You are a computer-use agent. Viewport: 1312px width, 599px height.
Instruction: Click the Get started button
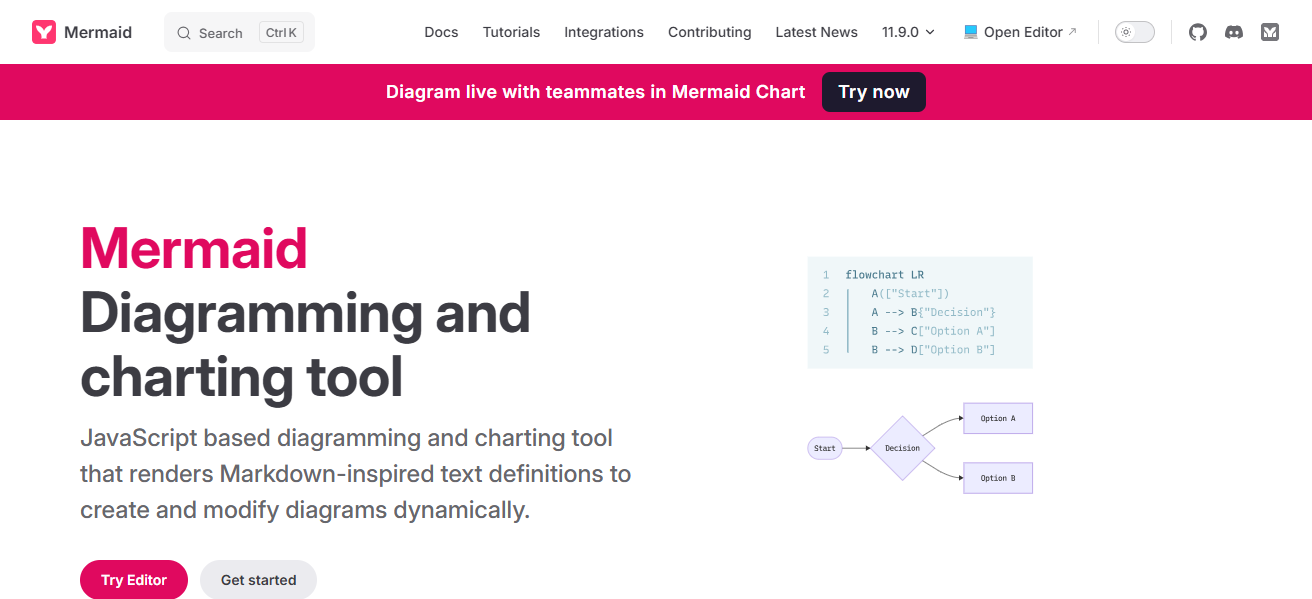coord(258,580)
